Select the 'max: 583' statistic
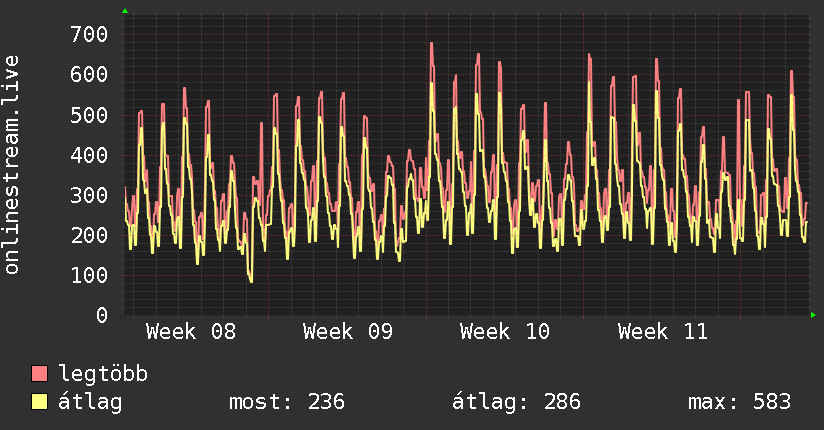824x430 pixels. pyautogui.click(x=739, y=402)
